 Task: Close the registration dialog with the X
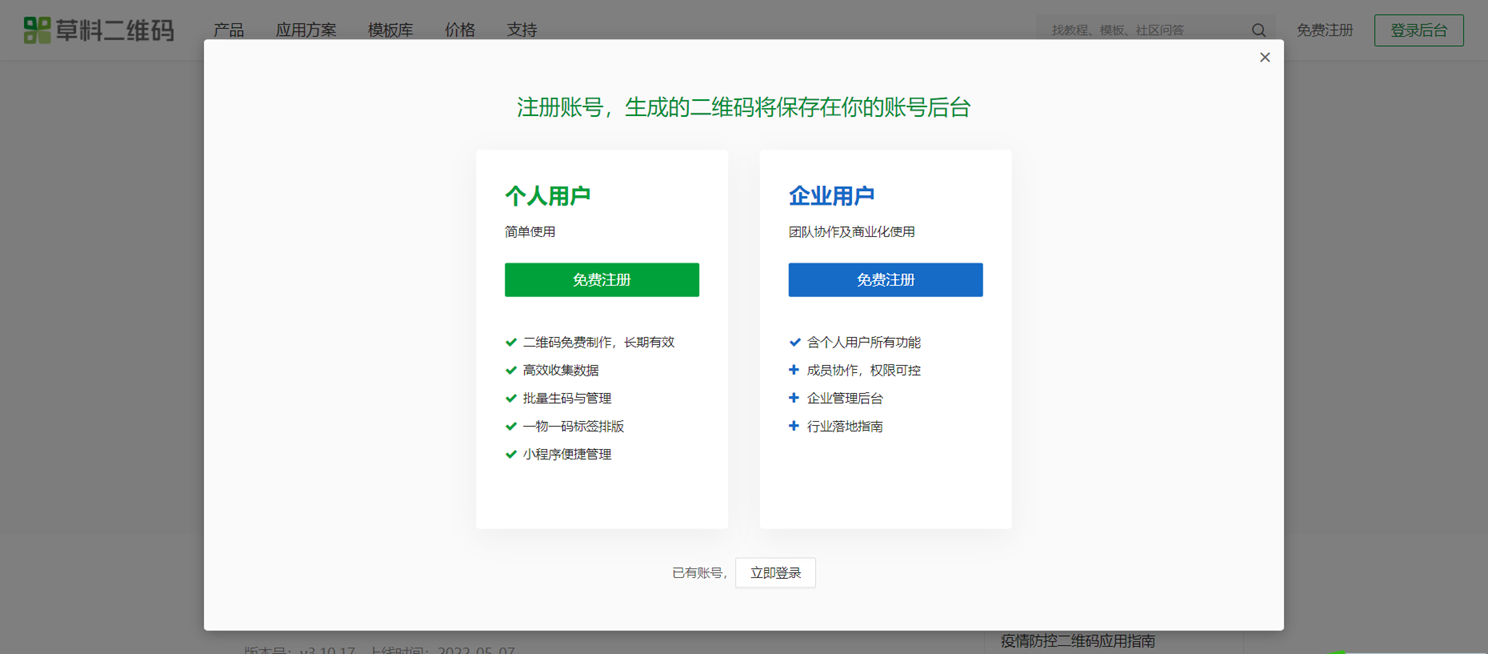click(1265, 57)
